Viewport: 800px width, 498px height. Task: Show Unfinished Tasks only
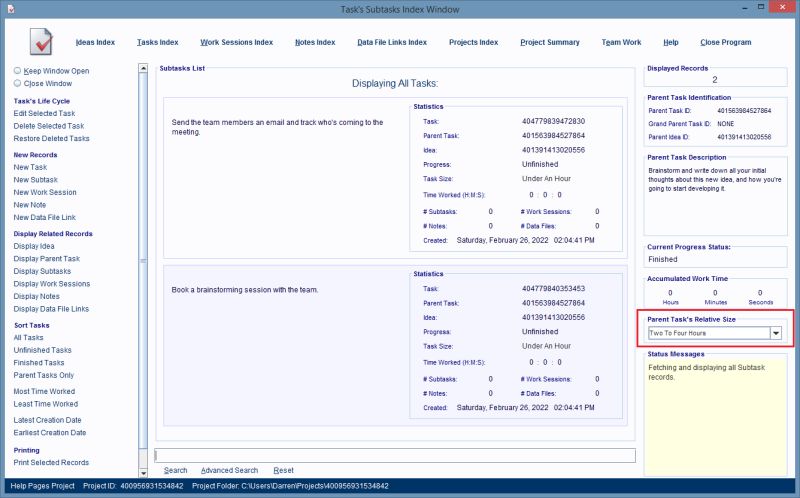click(x=42, y=350)
